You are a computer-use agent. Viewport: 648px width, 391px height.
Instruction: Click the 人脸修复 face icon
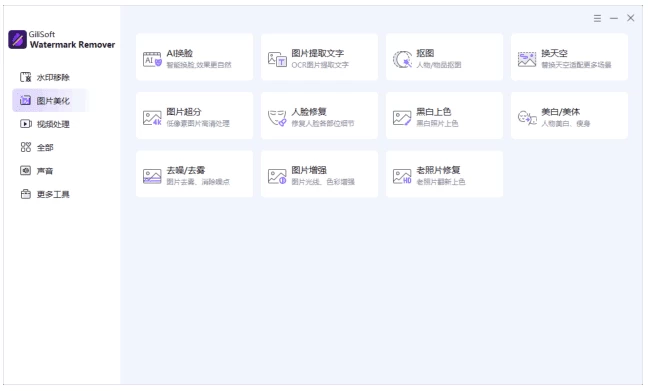point(277,118)
